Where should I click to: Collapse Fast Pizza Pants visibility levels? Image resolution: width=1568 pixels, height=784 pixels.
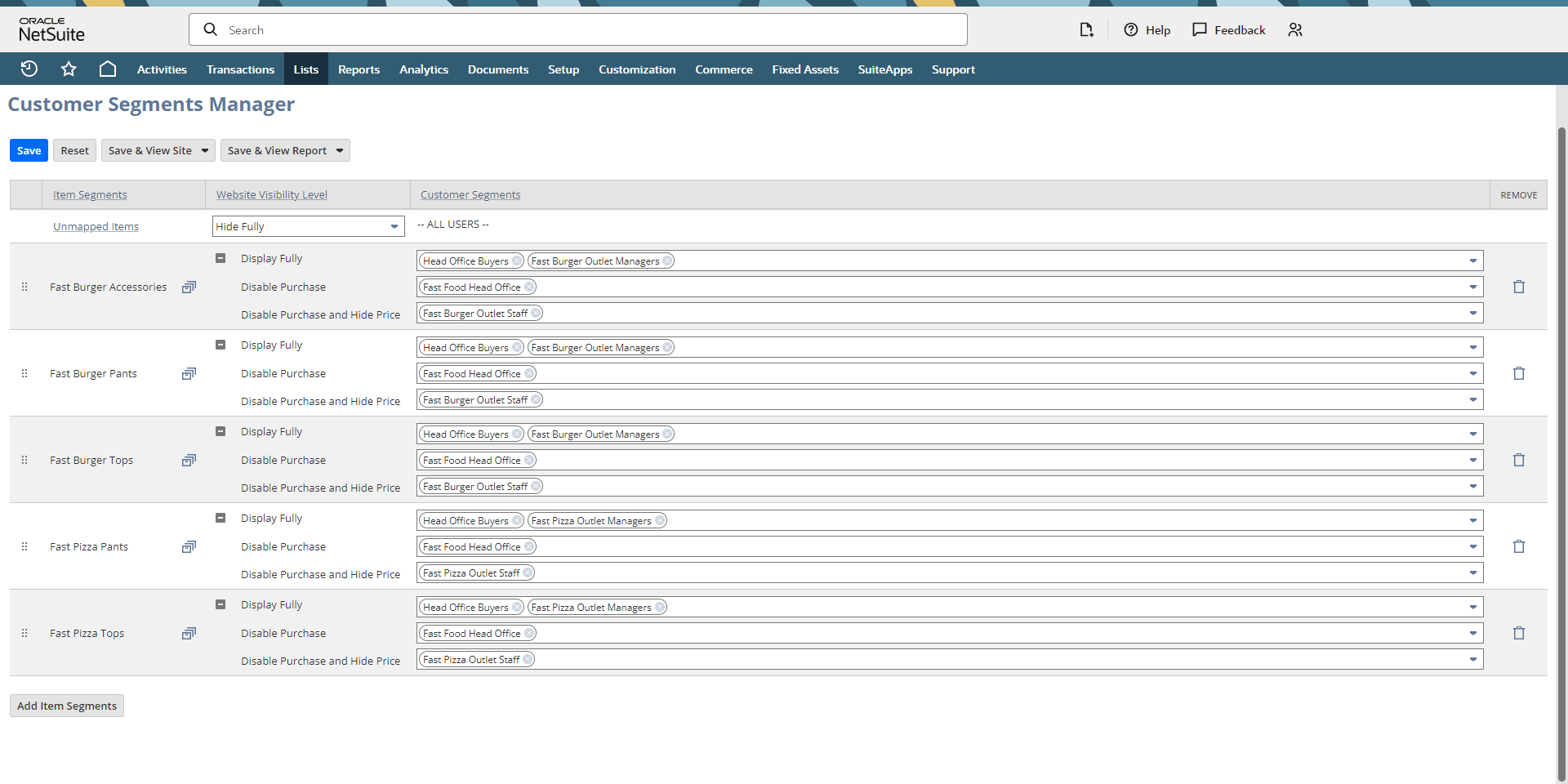(220, 518)
